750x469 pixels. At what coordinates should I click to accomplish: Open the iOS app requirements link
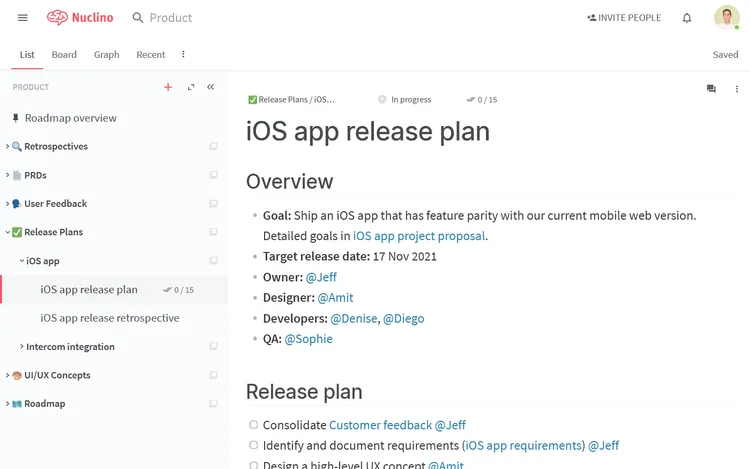(x=524, y=446)
